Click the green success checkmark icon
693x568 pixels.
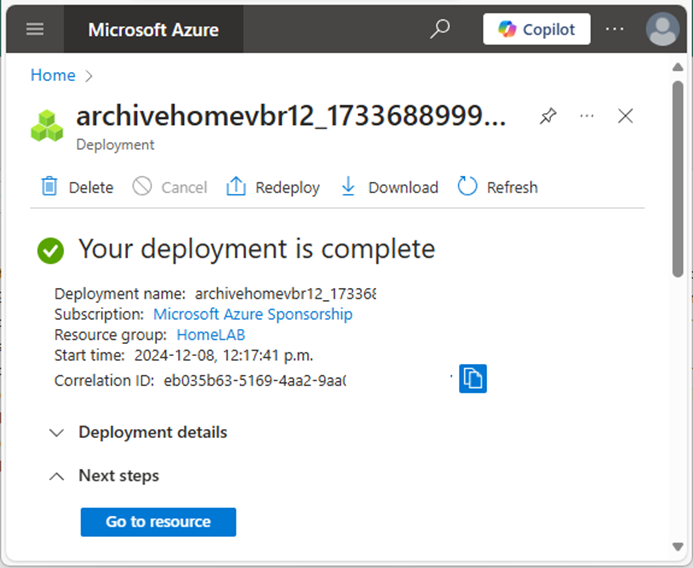[50, 251]
